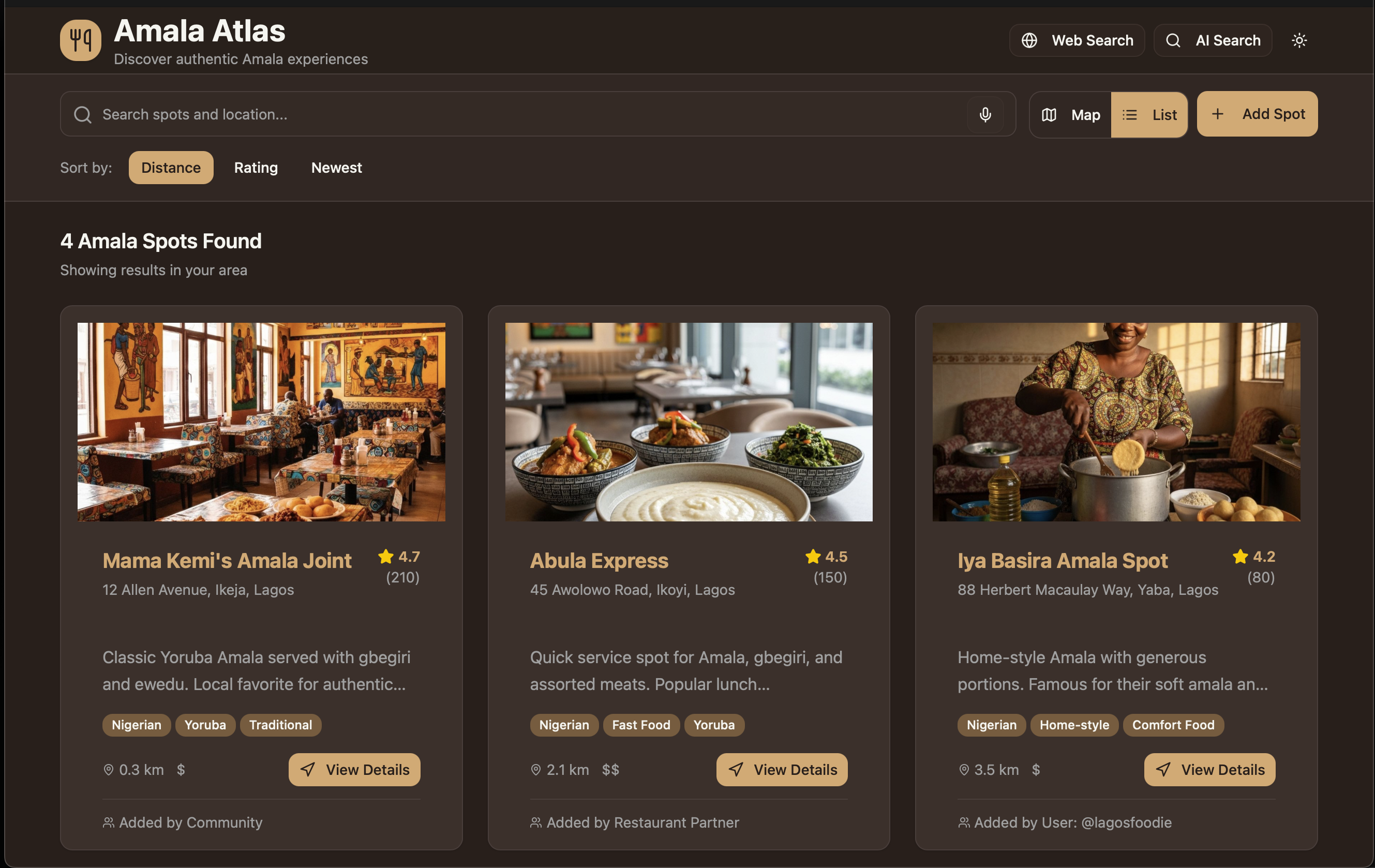The image size is (1375, 868).
Task: Click the Fast Food tag on Abula Express
Action: [640, 725]
